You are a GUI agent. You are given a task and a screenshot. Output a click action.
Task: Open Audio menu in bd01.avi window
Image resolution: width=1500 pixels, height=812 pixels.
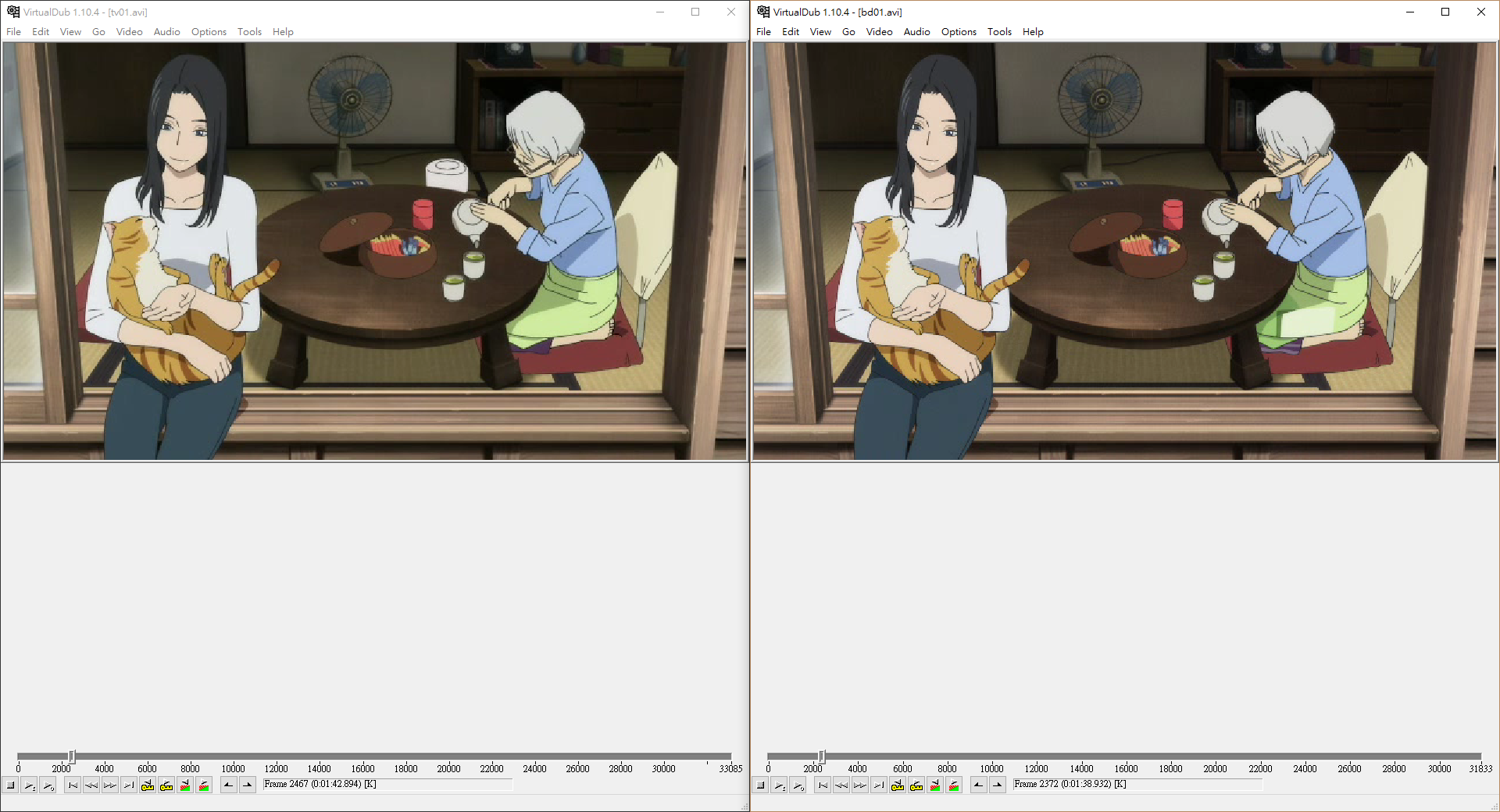[x=916, y=32]
